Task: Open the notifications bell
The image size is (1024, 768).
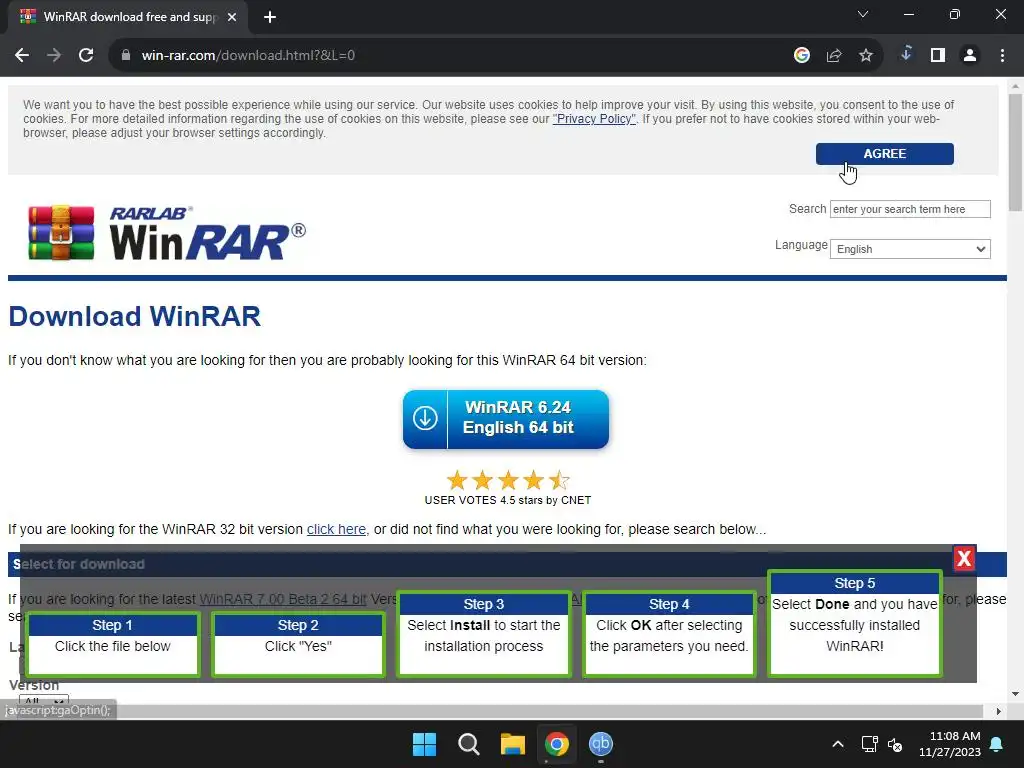Action: coord(997,744)
